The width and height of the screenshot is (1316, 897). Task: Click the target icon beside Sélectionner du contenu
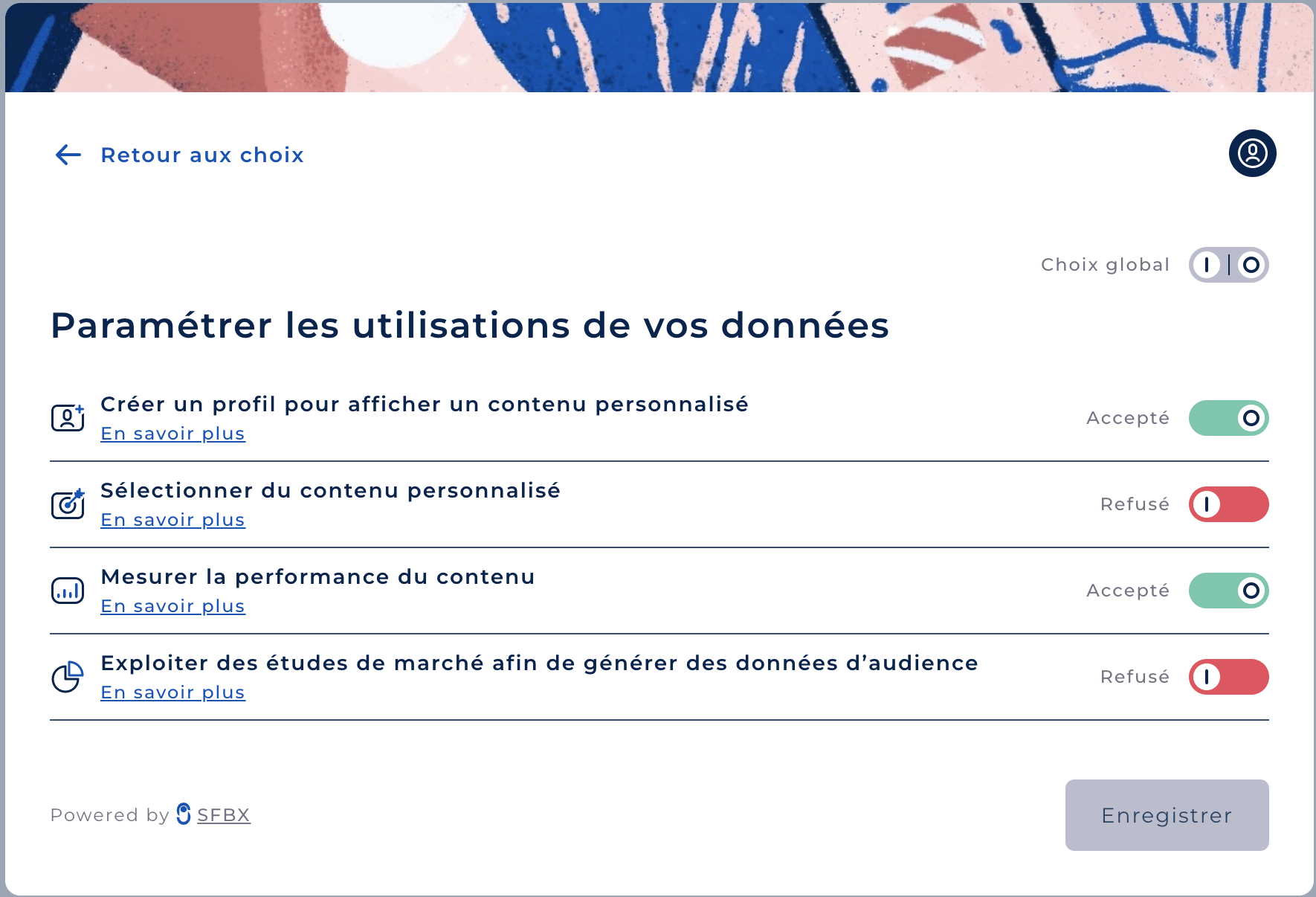tap(68, 504)
